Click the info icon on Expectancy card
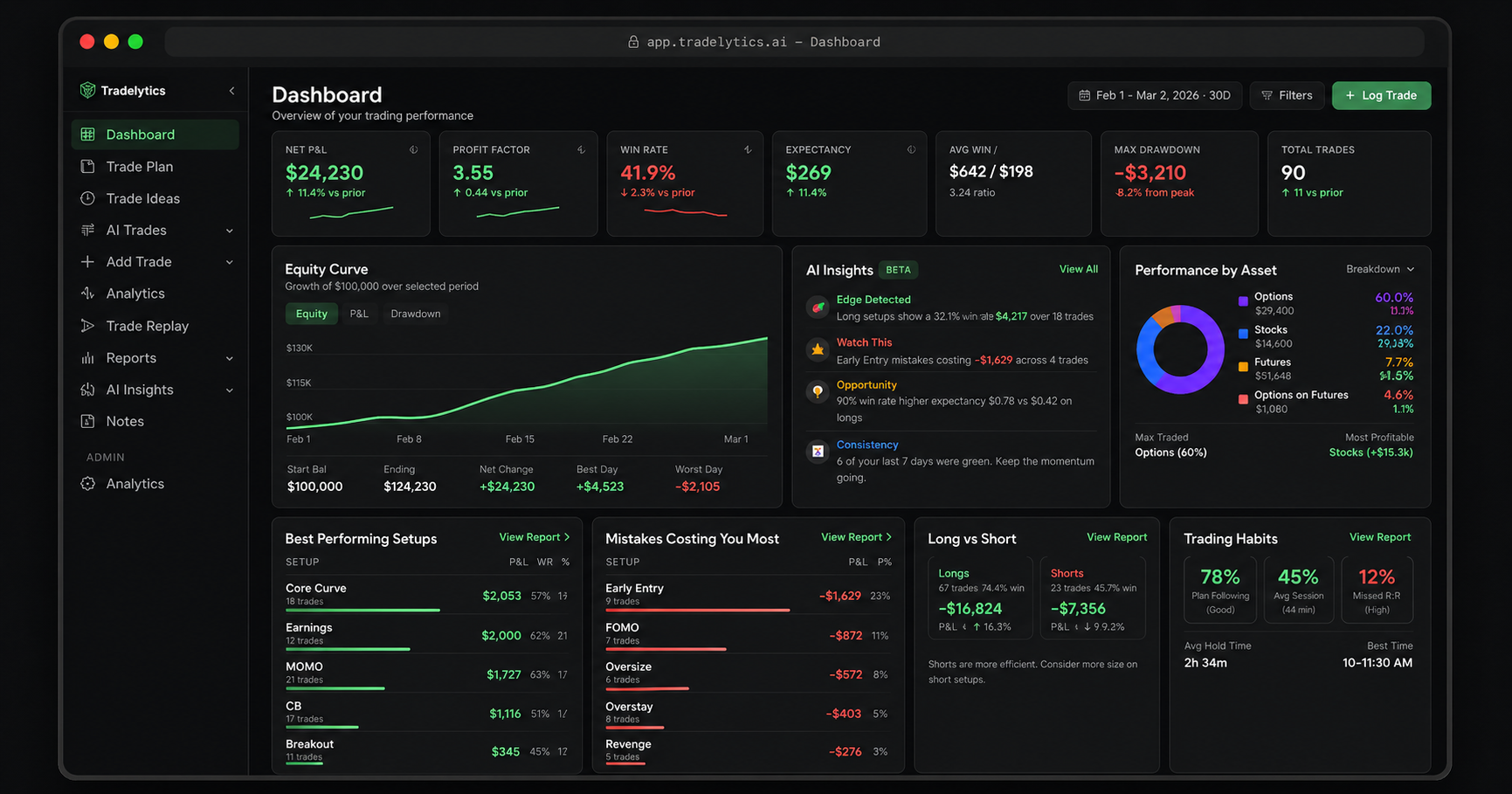Image resolution: width=1512 pixels, height=794 pixels. 911,149
